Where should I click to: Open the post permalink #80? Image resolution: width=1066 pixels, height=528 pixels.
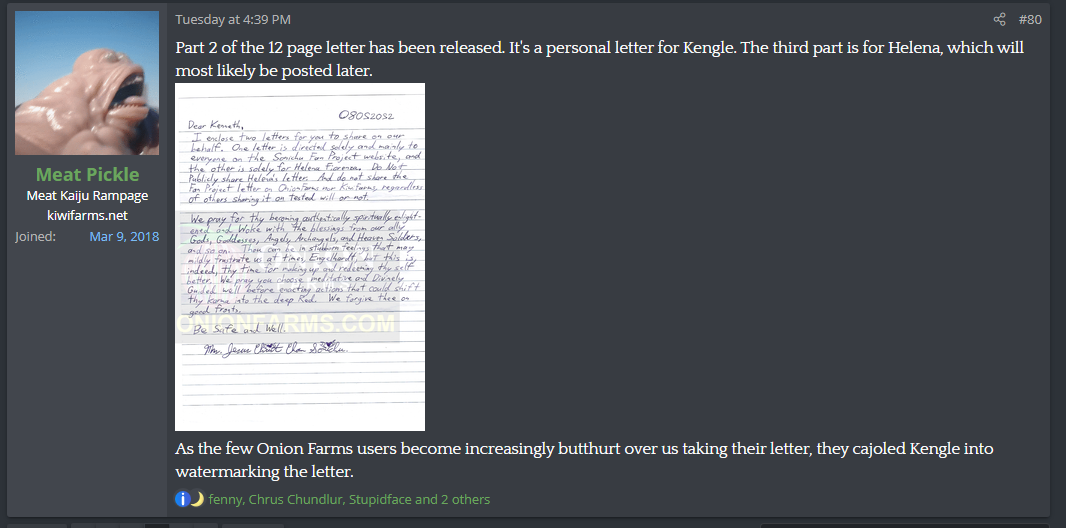click(1029, 19)
